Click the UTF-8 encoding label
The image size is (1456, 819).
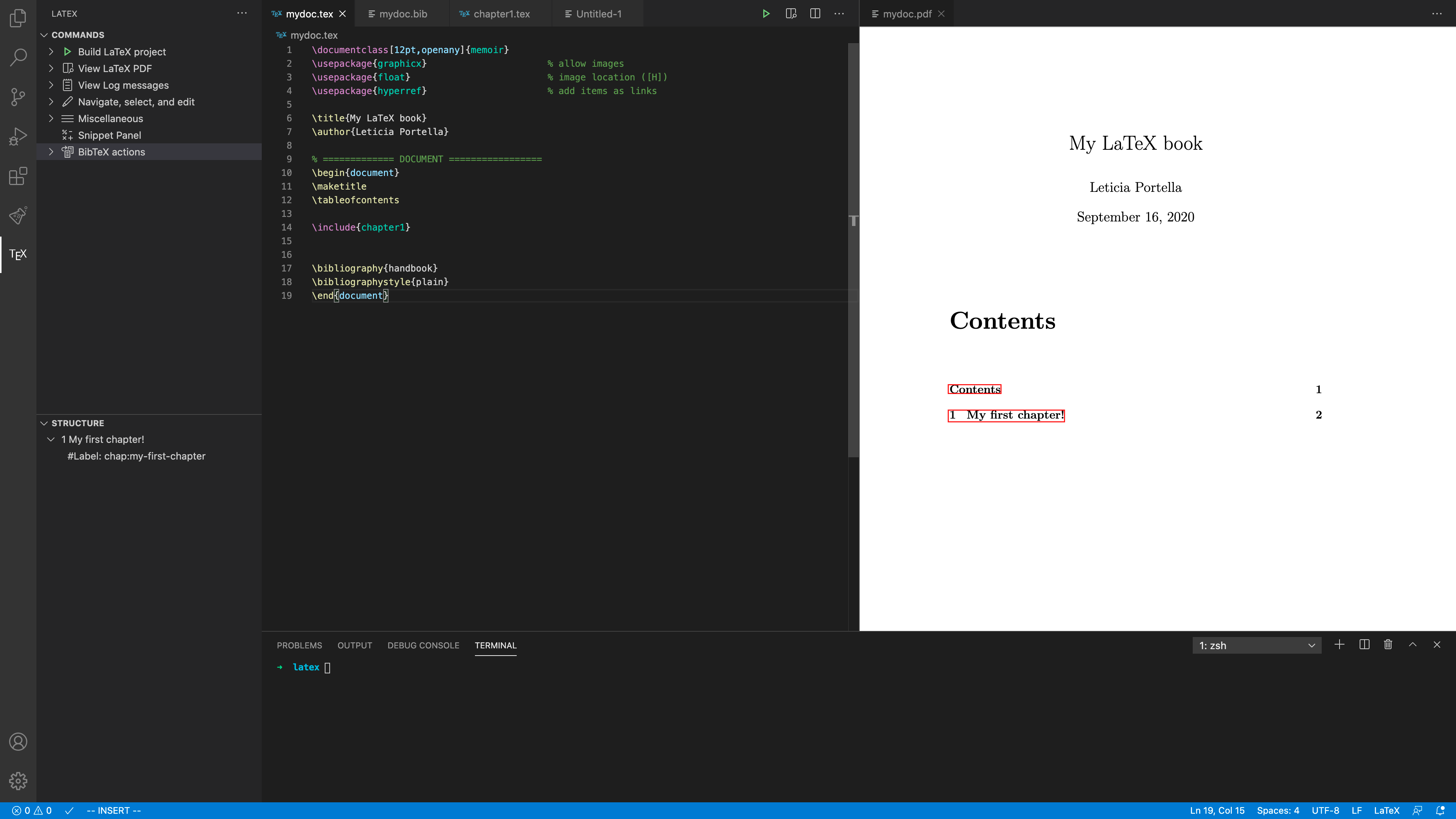tap(1325, 810)
